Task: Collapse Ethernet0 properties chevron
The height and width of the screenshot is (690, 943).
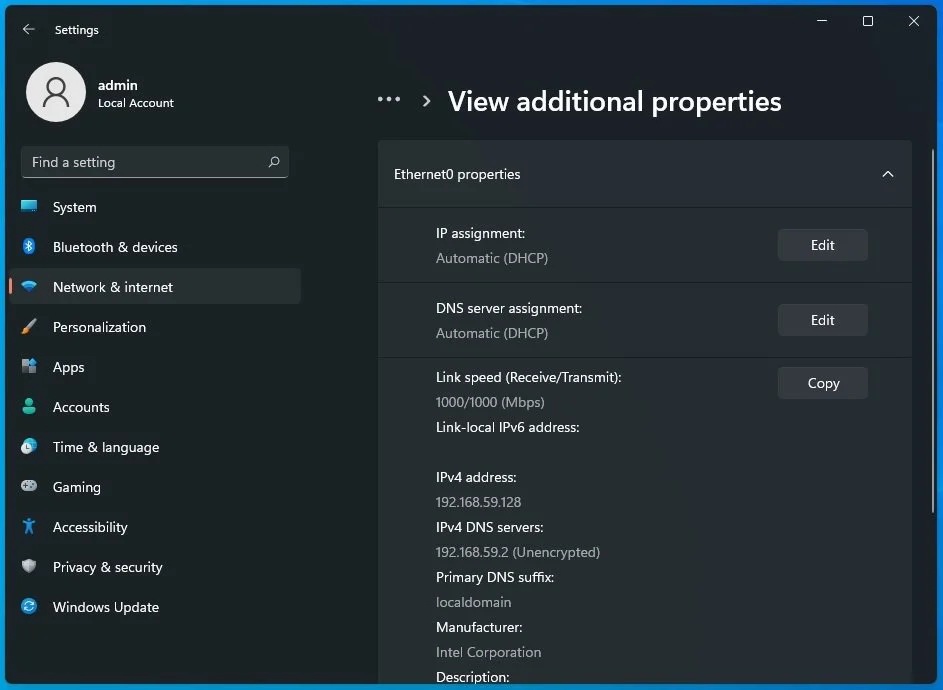Action: [888, 174]
